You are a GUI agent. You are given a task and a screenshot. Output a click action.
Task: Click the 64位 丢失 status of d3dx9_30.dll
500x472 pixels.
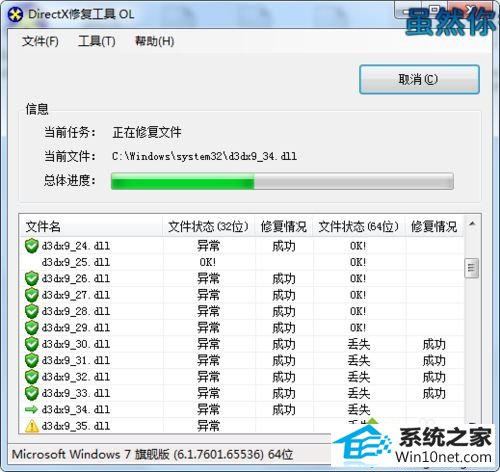click(359, 344)
